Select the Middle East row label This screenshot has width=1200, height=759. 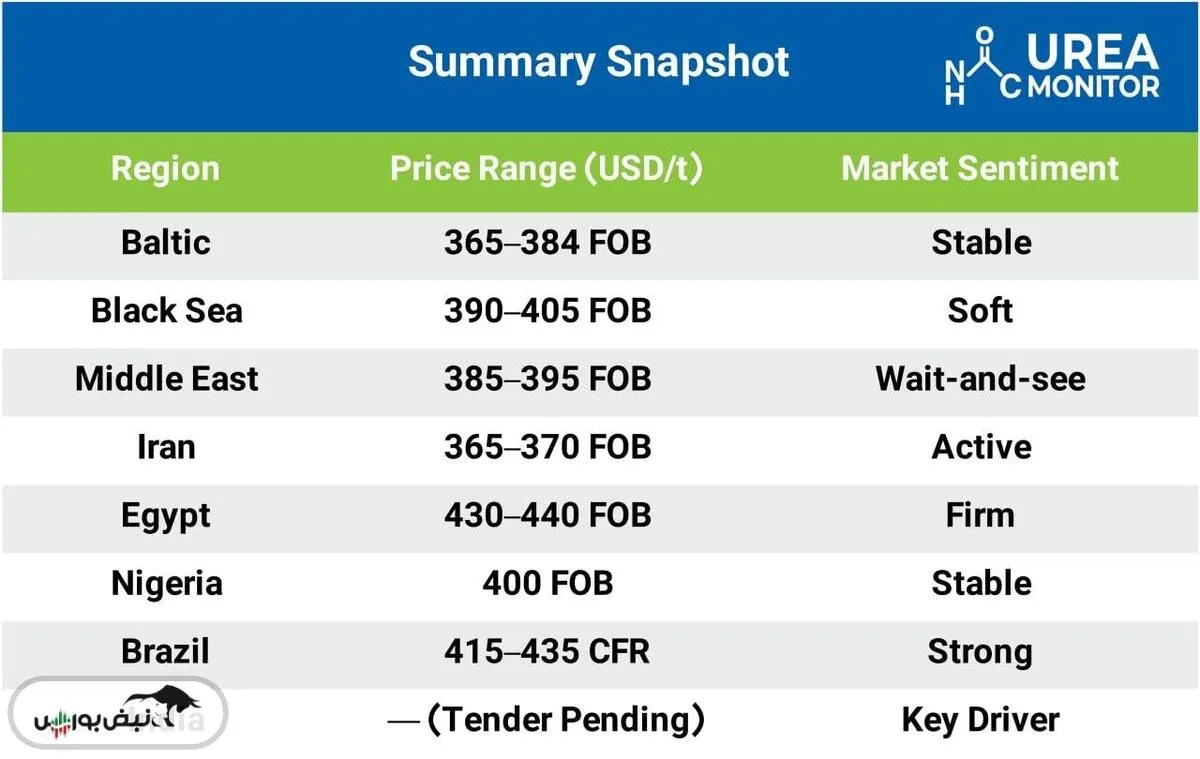click(166, 378)
